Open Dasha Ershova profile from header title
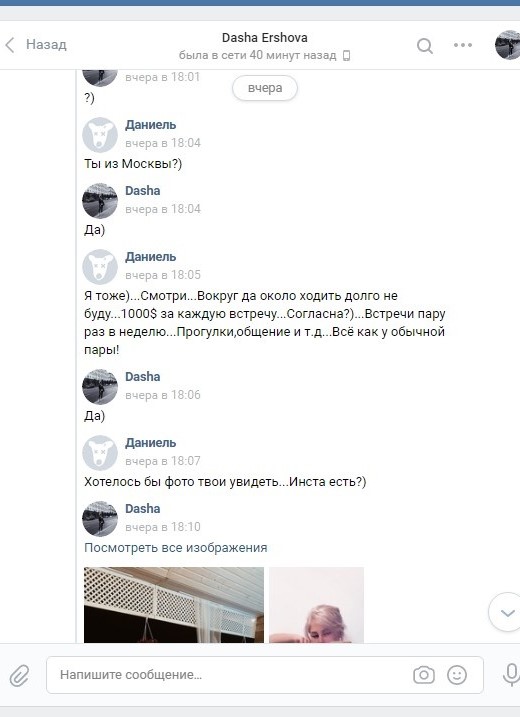Image resolution: width=520 pixels, height=717 pixels. click(x=264, y=37)
